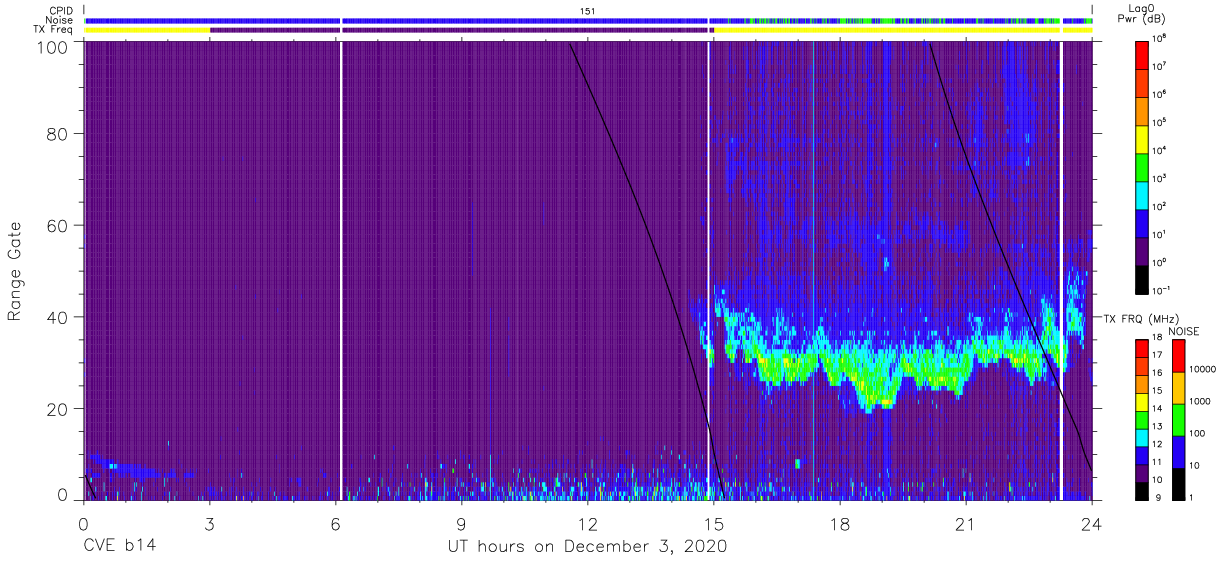Click 'UT hours on December 3, 2020' label
The image size is (1228, 567).
(587, 547)
